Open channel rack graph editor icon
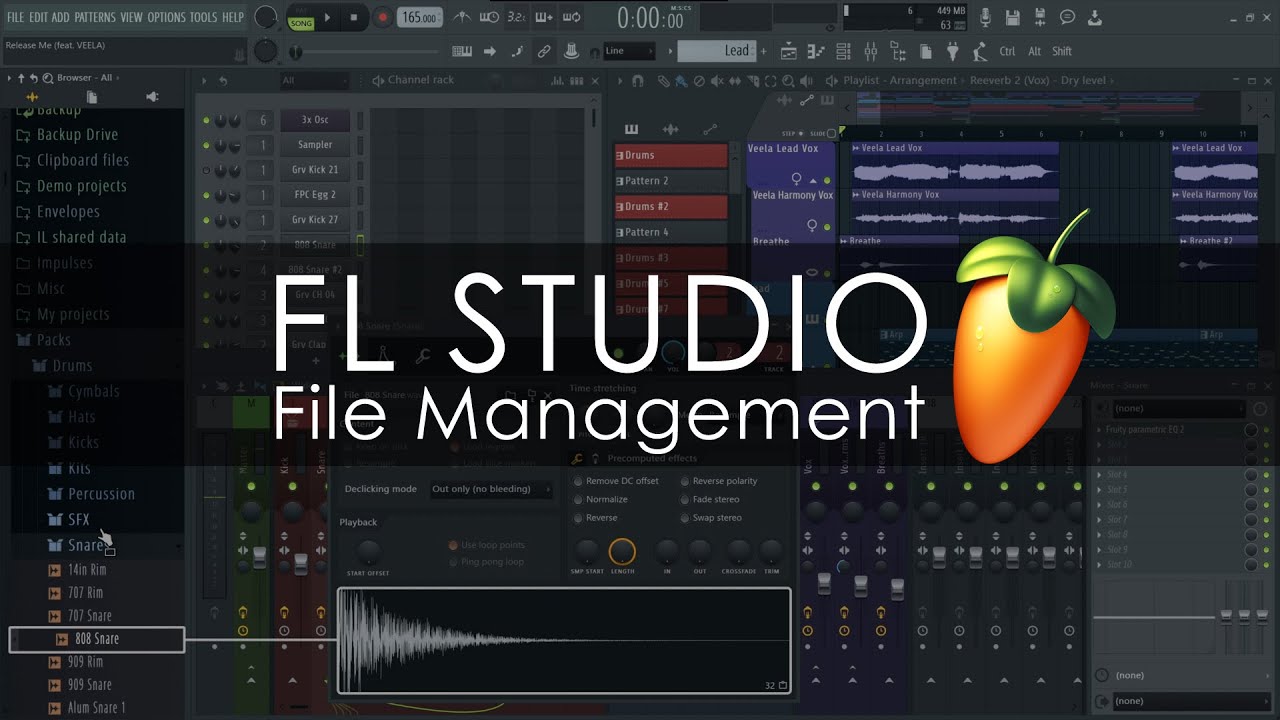Image resolution: width=1280 pixels, height=720 pixels. (x=556, y=80)
